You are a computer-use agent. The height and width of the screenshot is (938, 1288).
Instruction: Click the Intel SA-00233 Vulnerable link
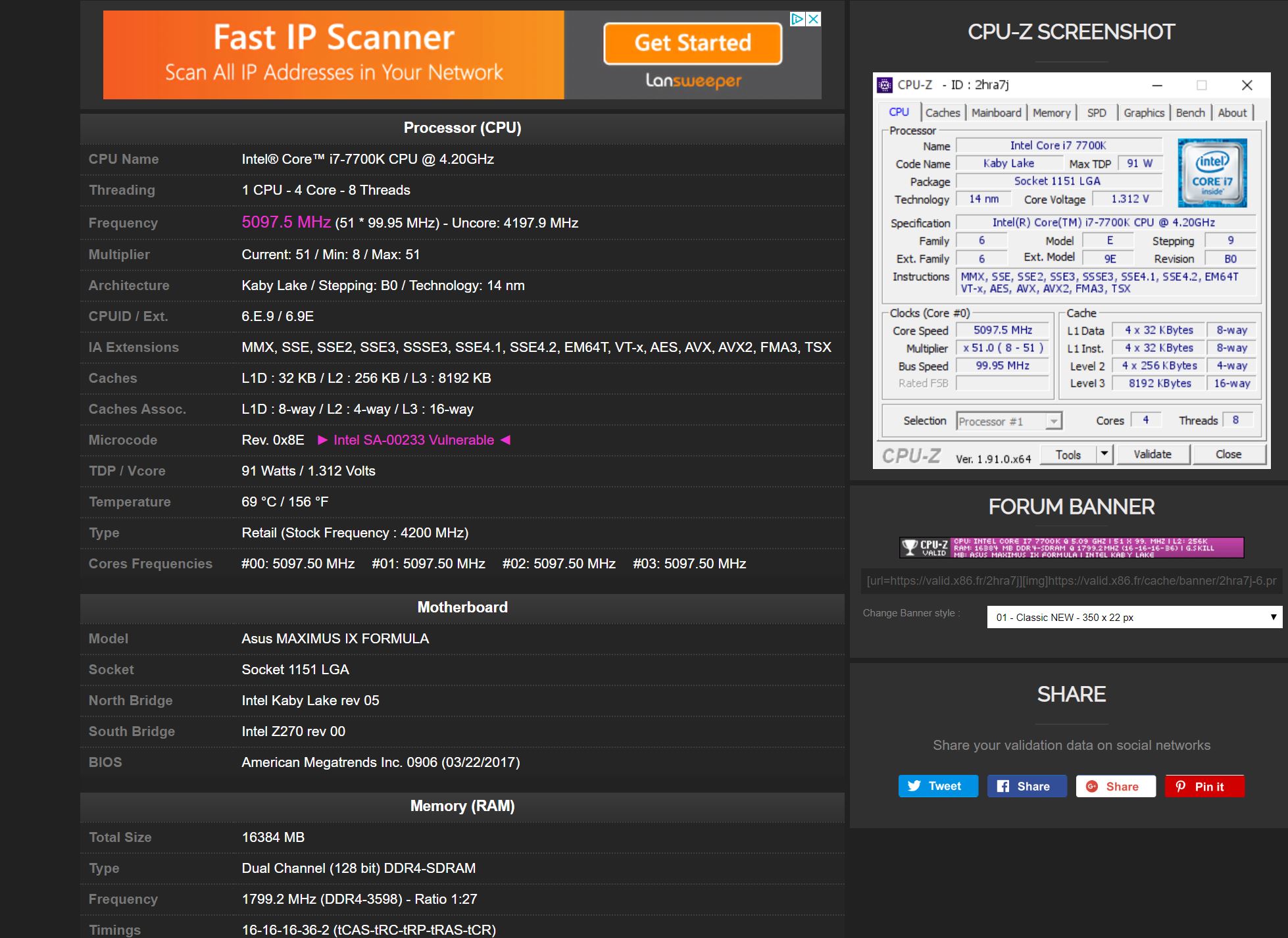(414, 440)
